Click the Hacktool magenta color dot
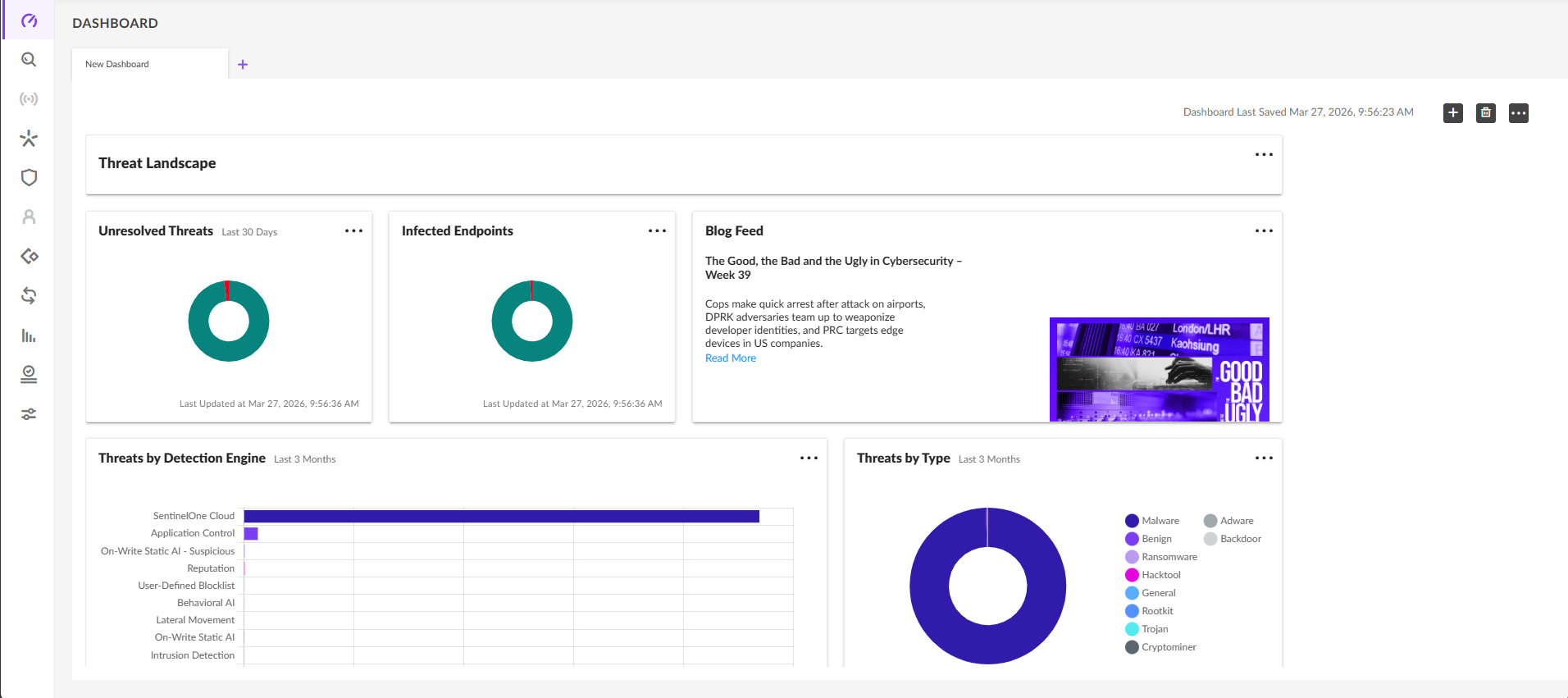The image size is (1568, 698). [1132, 575]
